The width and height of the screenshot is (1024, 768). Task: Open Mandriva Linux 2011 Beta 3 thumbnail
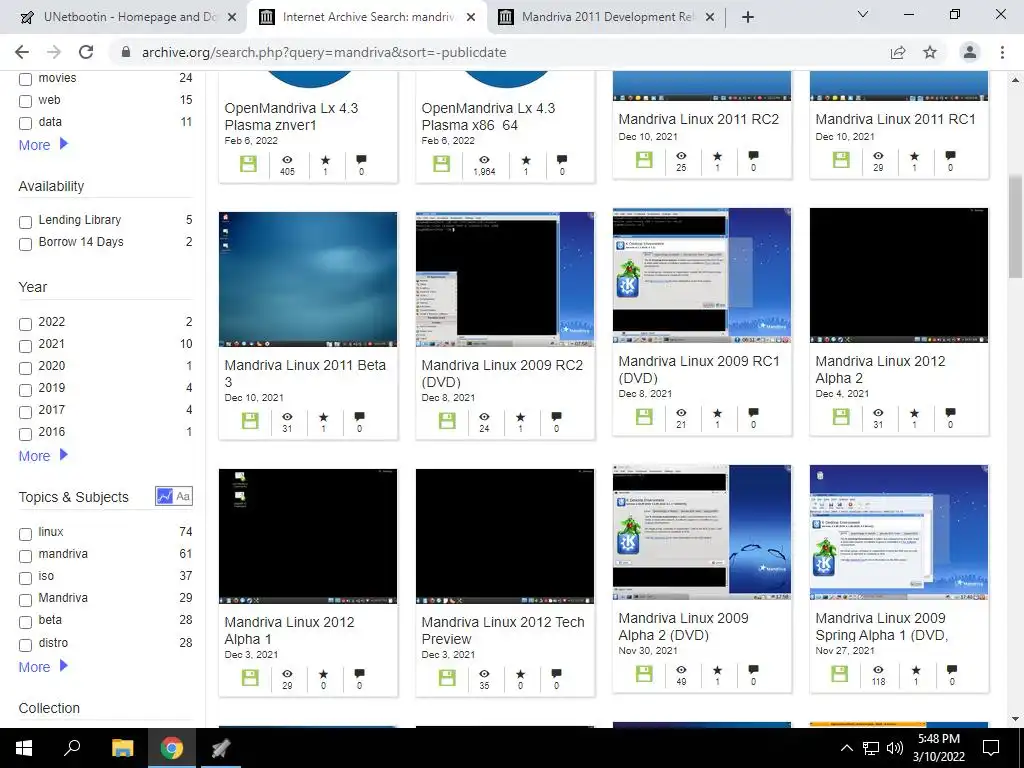pyautogui.click(x=308, y=279)
